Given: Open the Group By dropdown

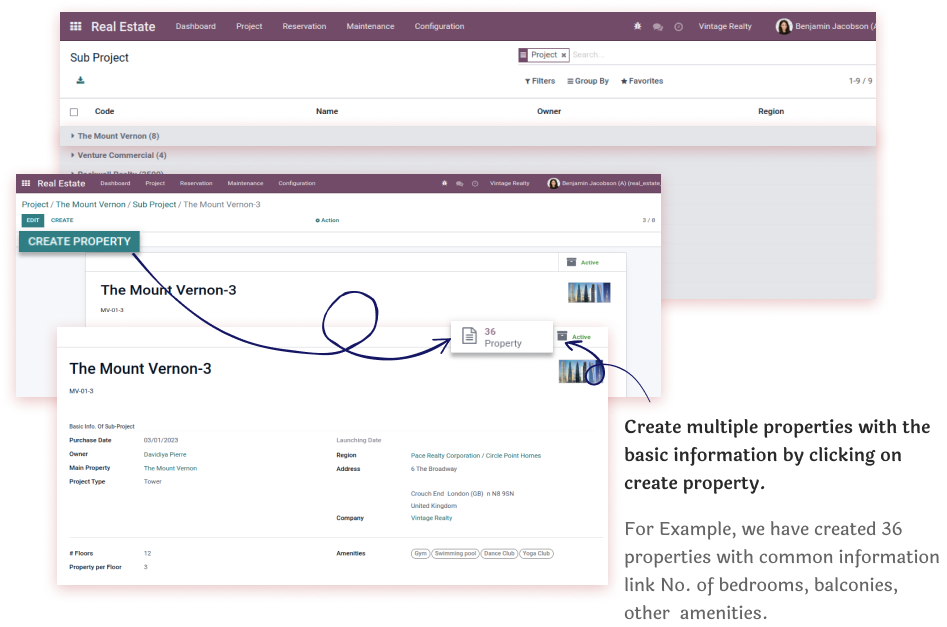Looking at the screenshot, I should tap(588, 81).
